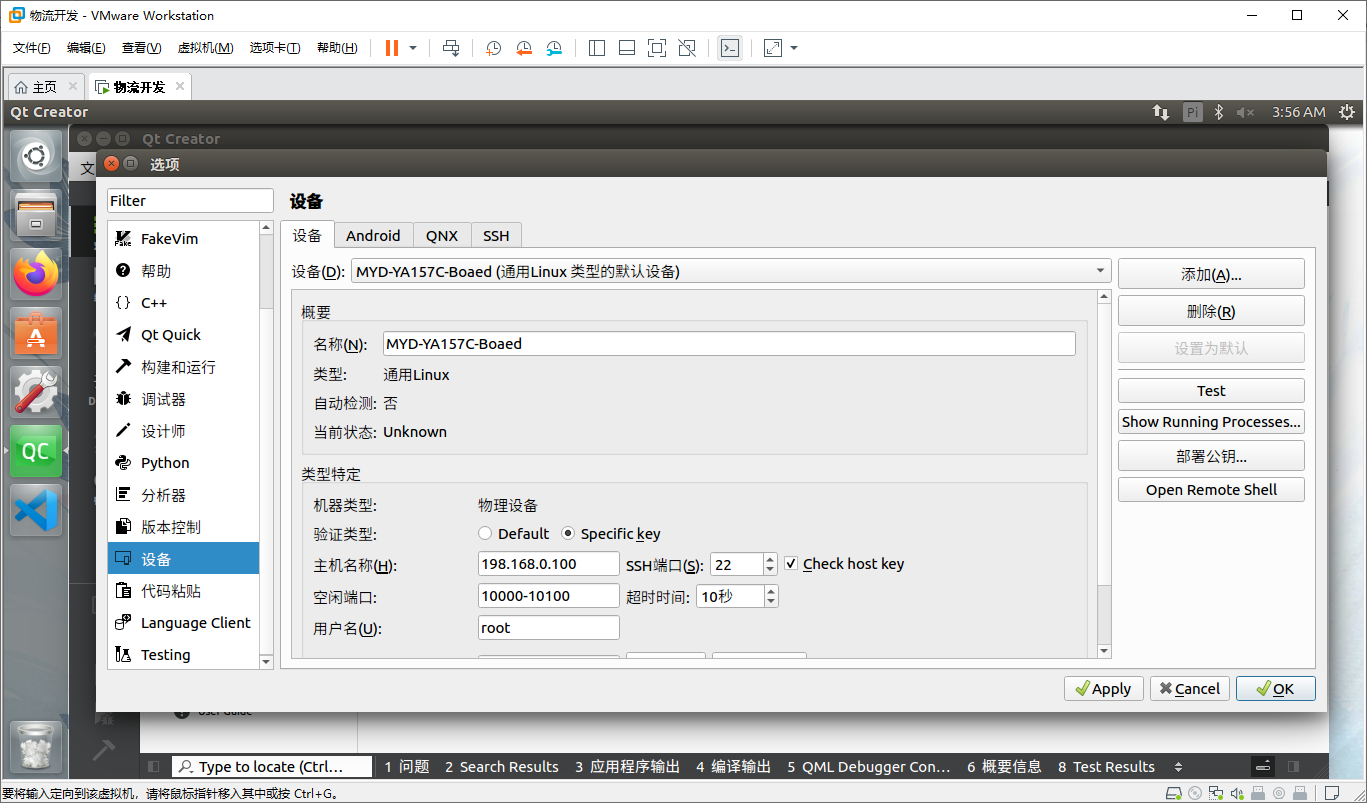Open the snapshot manager icon

tap(554, 48)
